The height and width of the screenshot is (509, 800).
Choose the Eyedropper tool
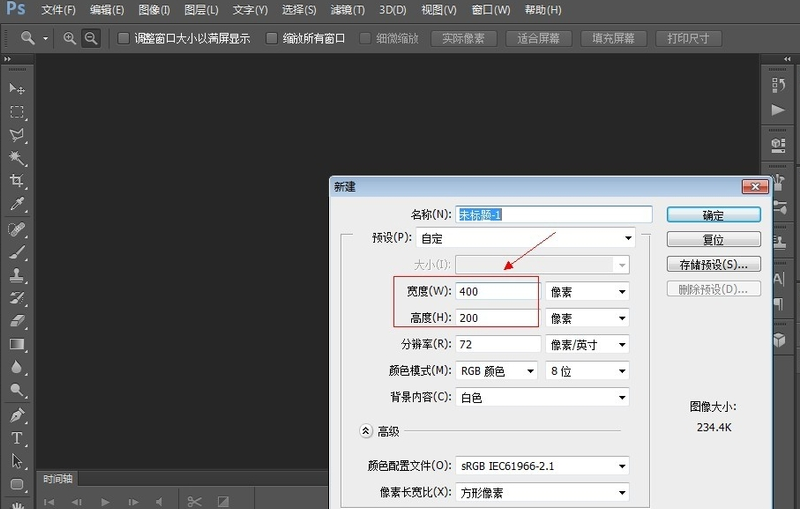(17, 205)
